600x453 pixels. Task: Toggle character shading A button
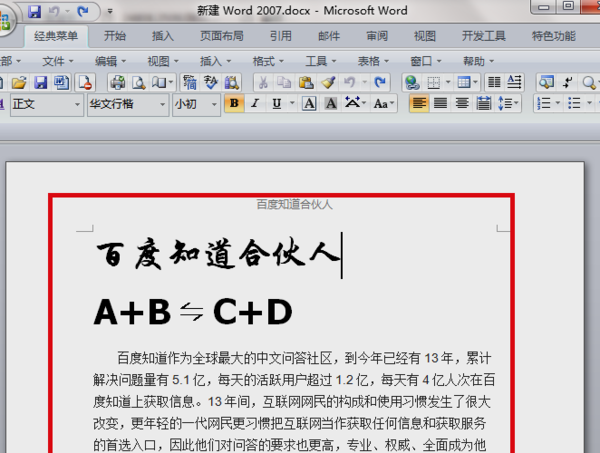[331, 103]
